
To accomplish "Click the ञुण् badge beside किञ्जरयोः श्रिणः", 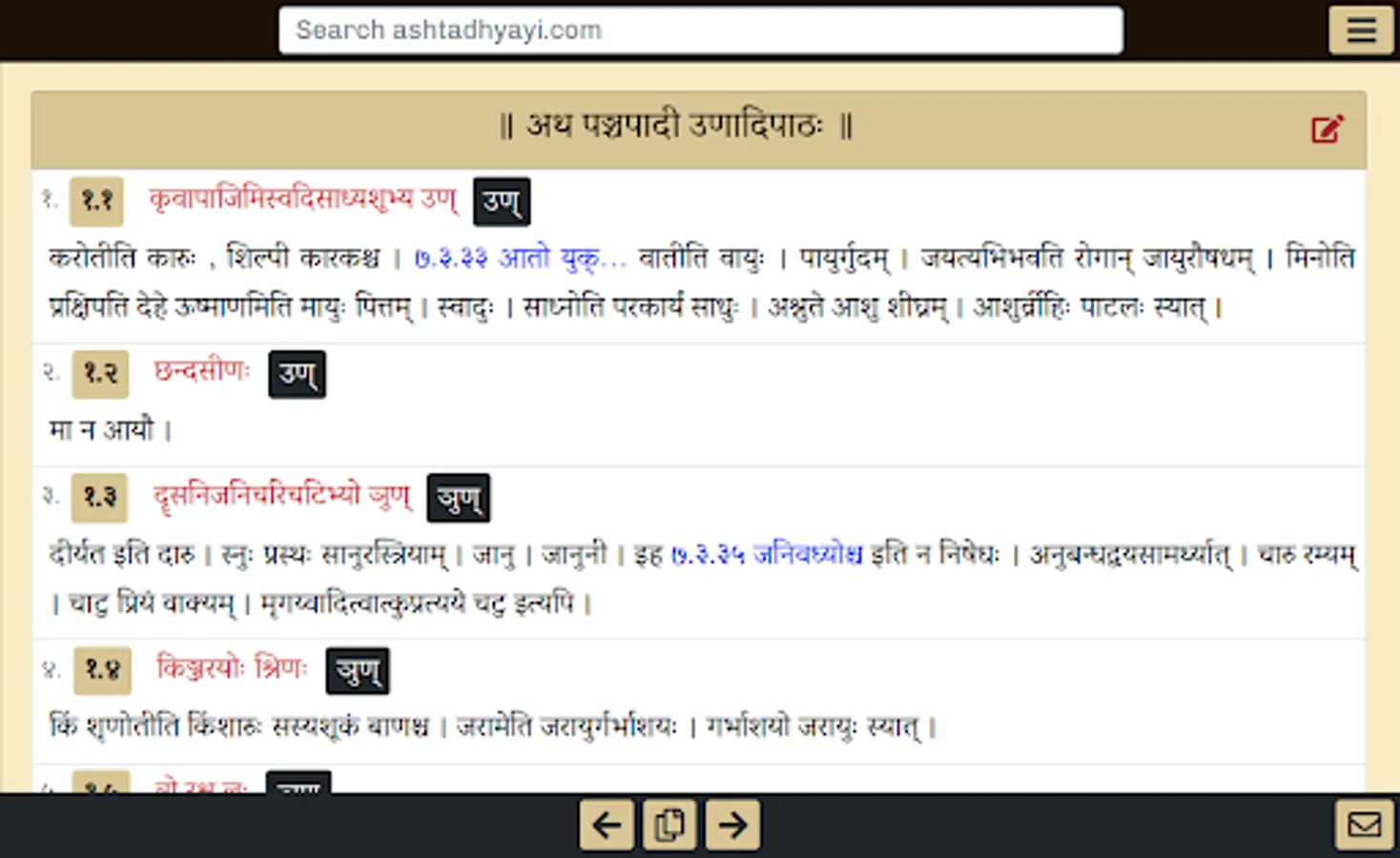I will pyautogui.click(x=357, y=670).
